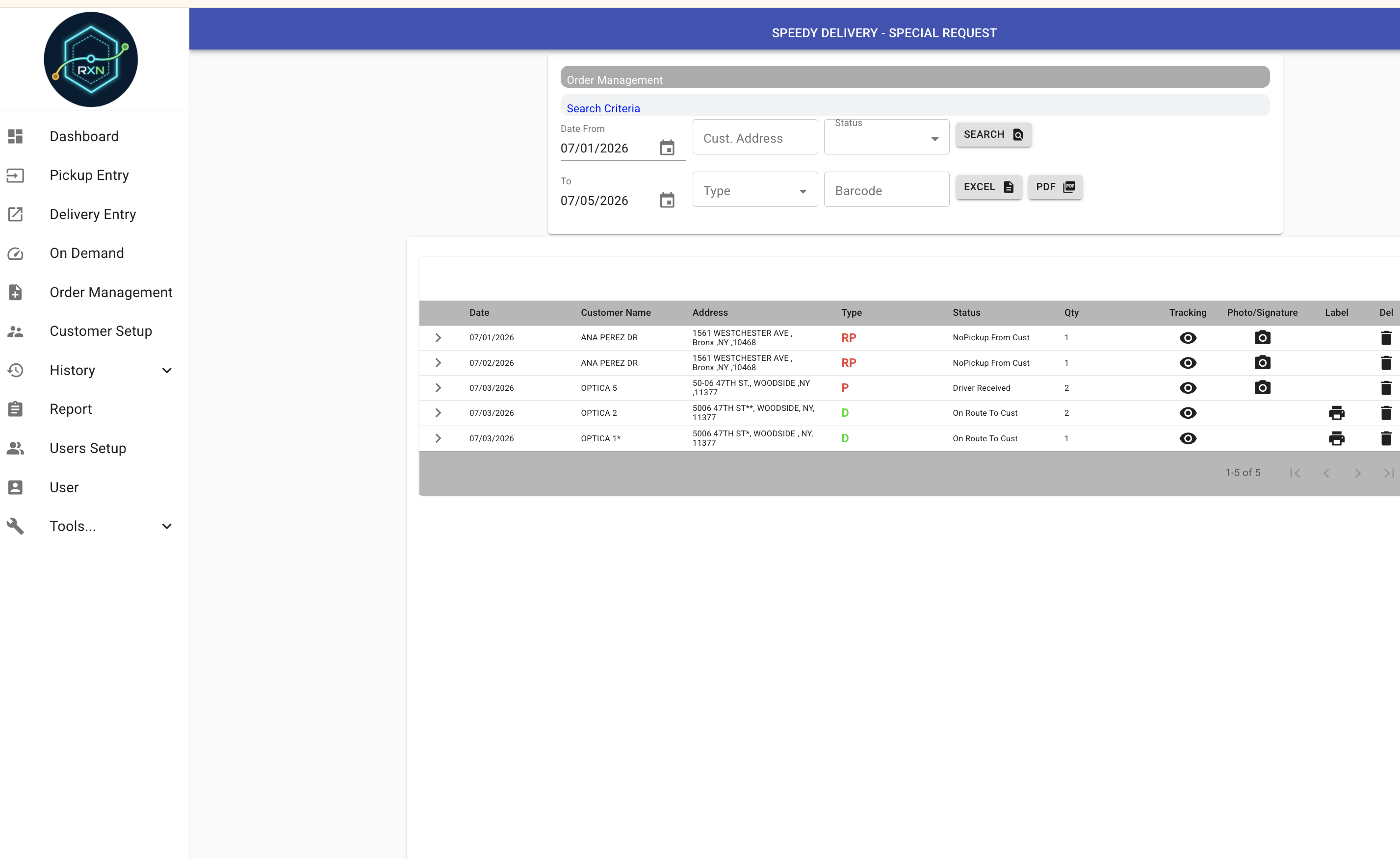Click the User profile icon
Viewport: 1400px width, 859px height.
click(15, 487)
